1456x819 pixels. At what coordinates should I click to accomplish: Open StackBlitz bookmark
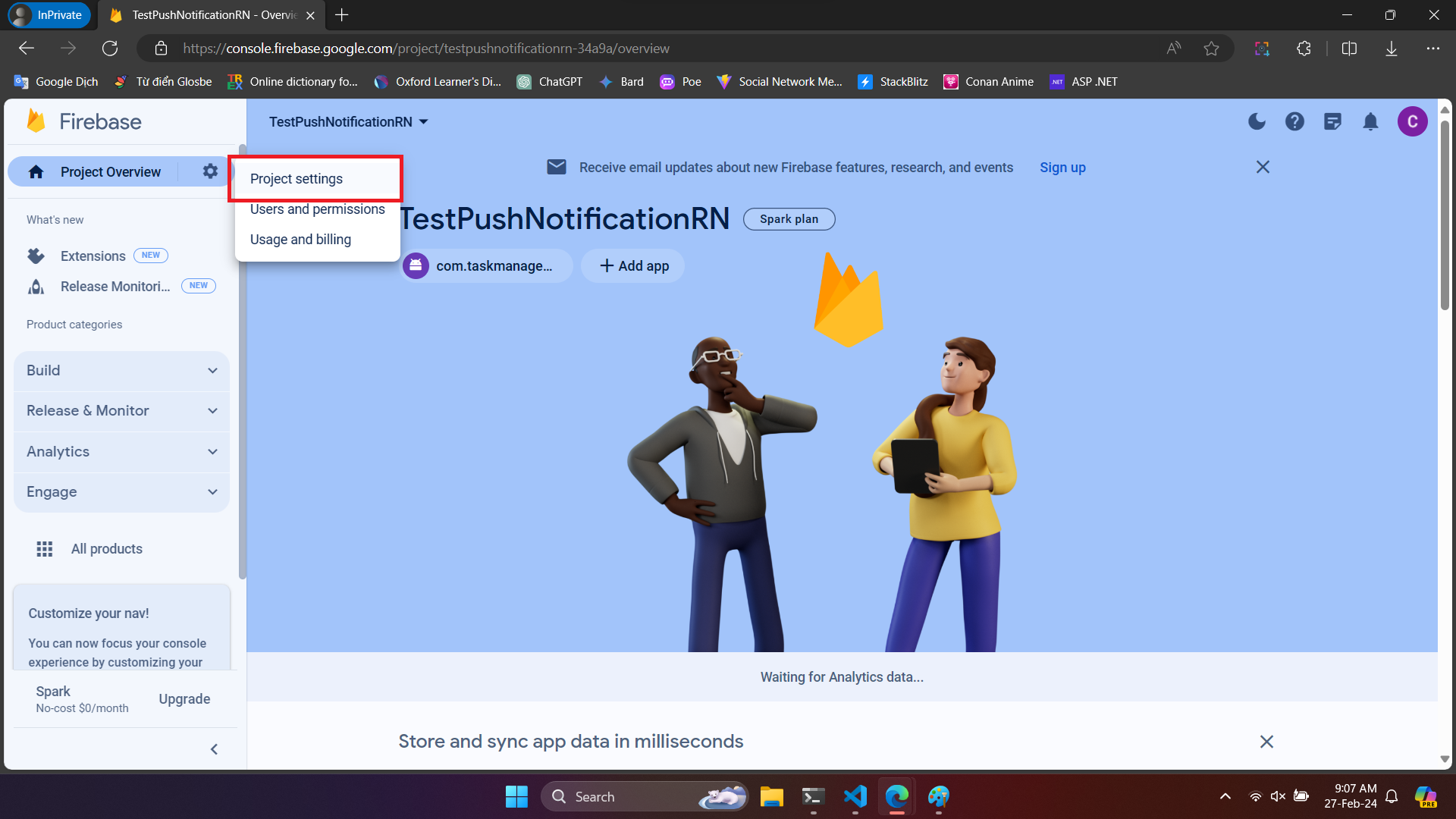pyautogui.click(x=893, y=82)
